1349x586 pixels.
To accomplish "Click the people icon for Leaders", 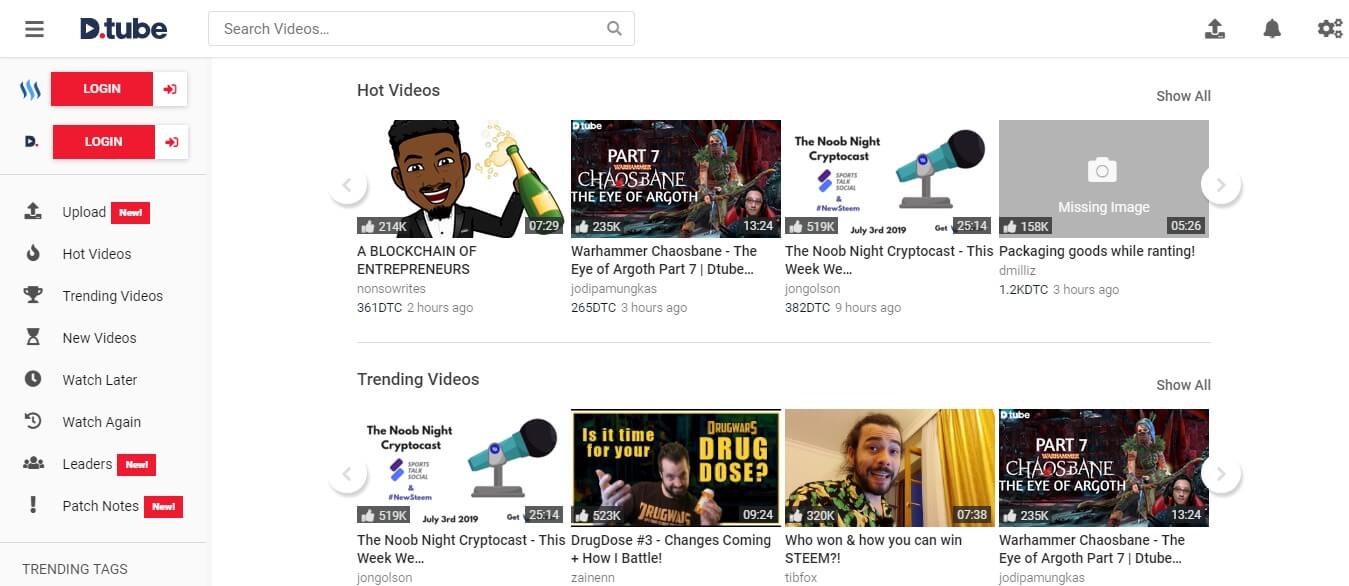I will coord(33,463).
